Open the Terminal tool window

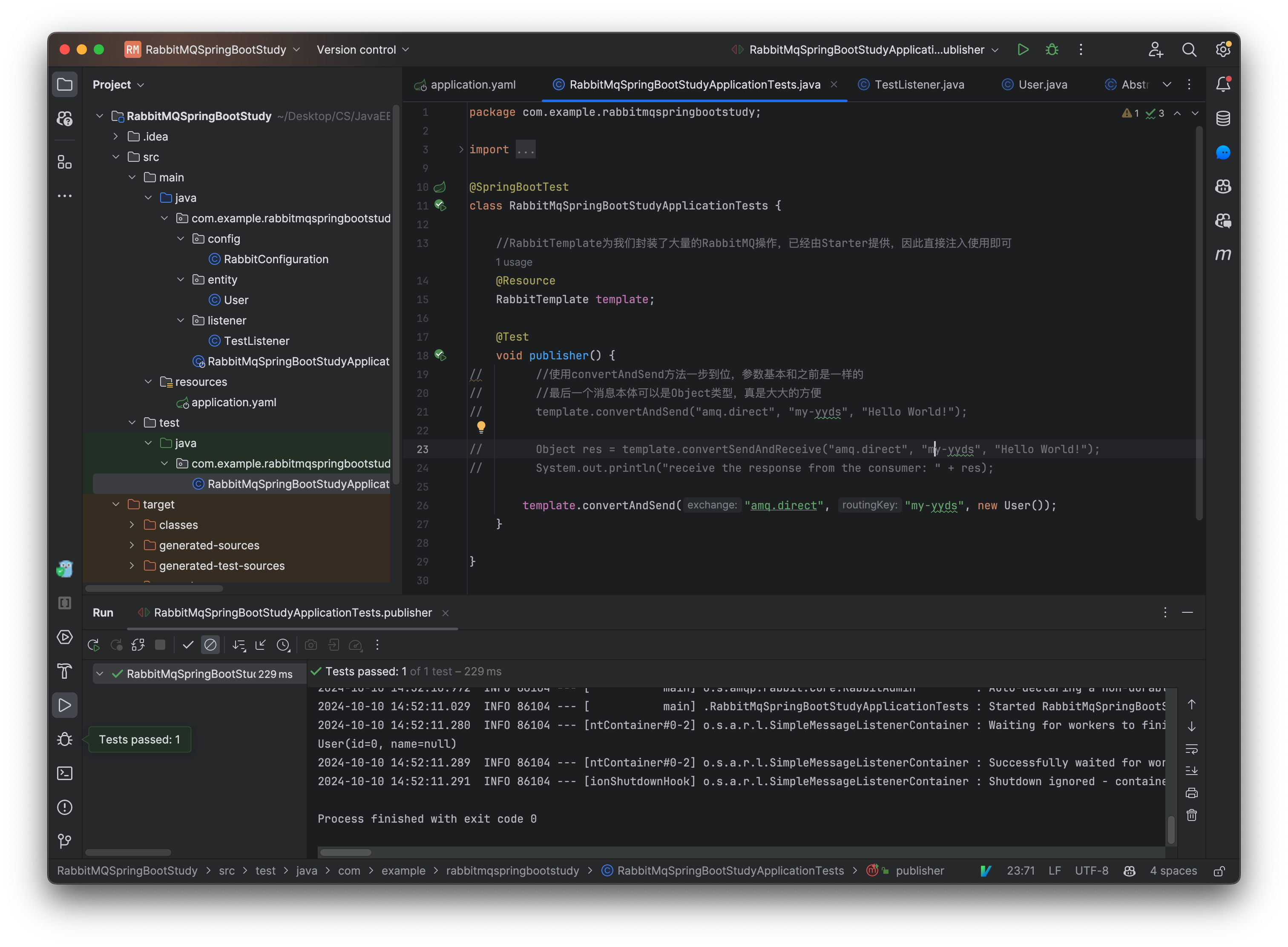click(x=65, y=773)
